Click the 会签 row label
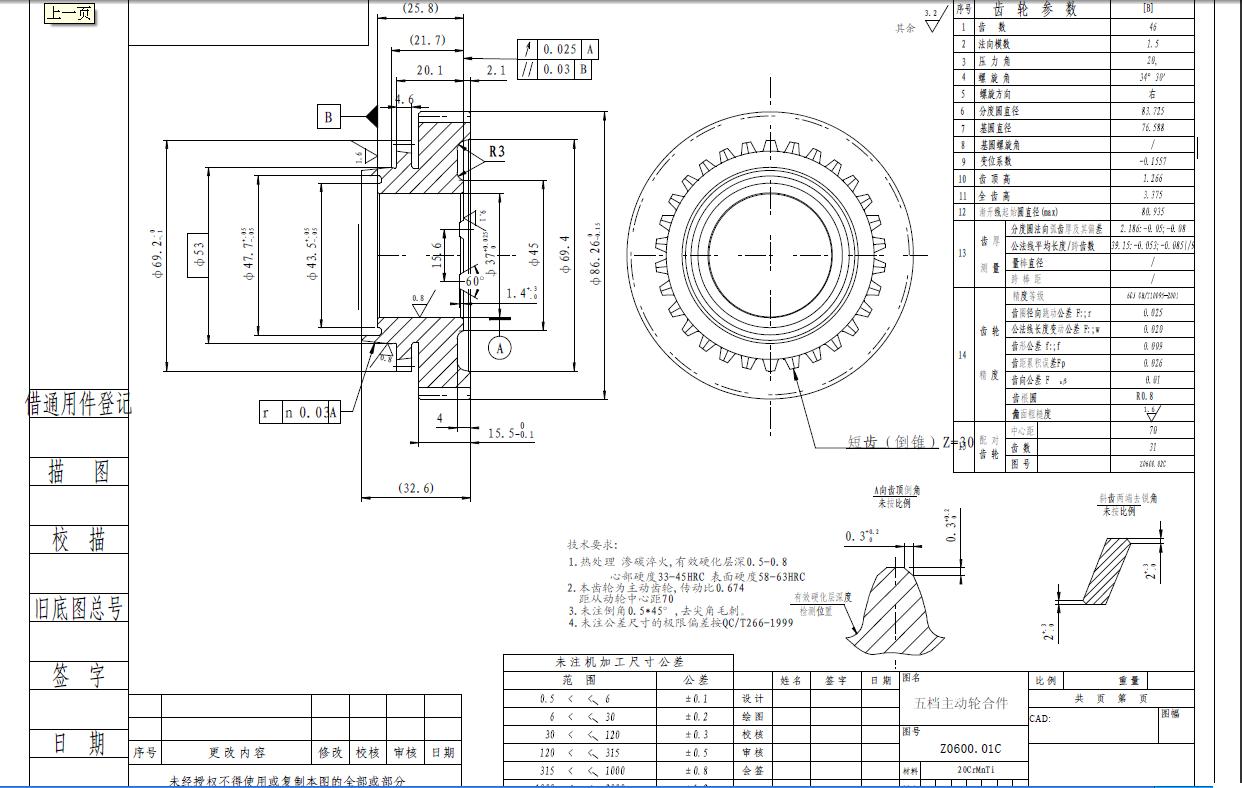Screen dimensions: 1242x788 [753, 771]
